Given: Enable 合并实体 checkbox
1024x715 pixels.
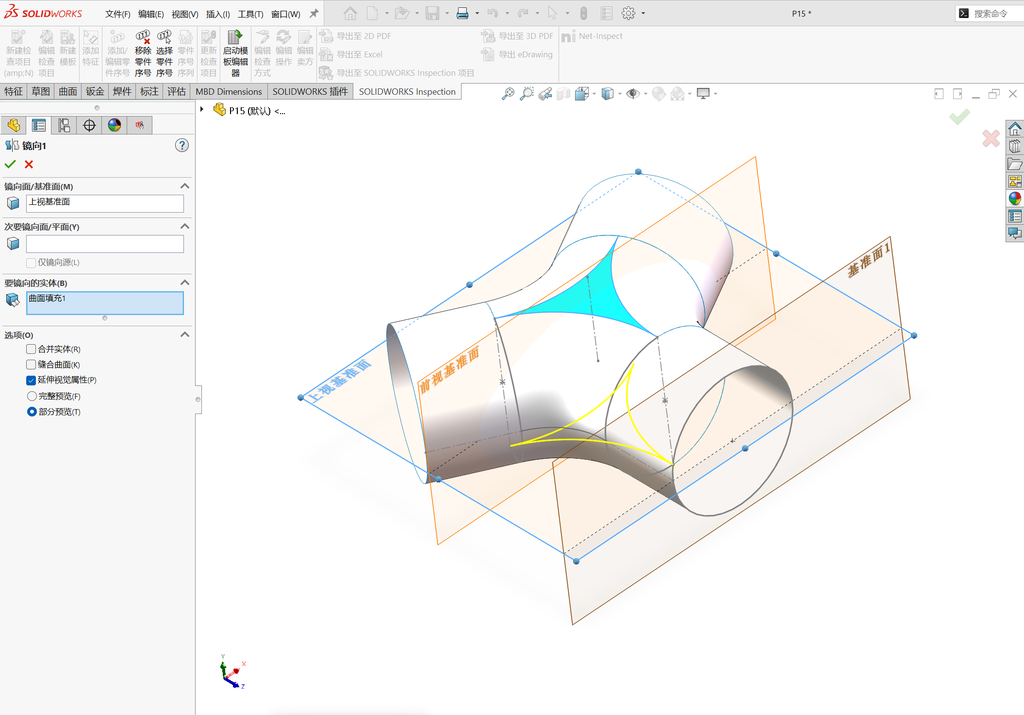Looking at the screenshot, I should click(x=31, y=349).
